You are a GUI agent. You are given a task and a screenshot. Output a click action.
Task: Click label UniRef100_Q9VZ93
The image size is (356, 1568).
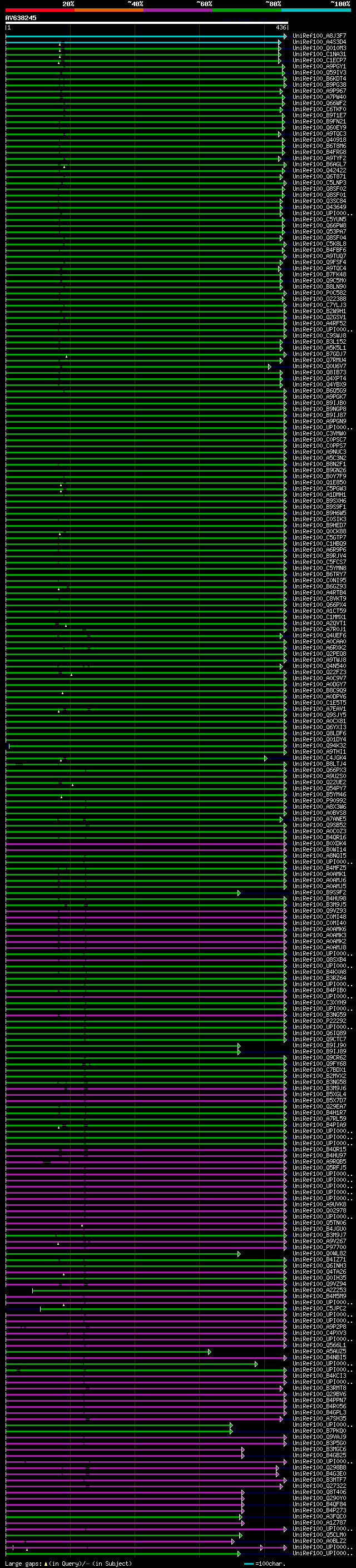319,911
